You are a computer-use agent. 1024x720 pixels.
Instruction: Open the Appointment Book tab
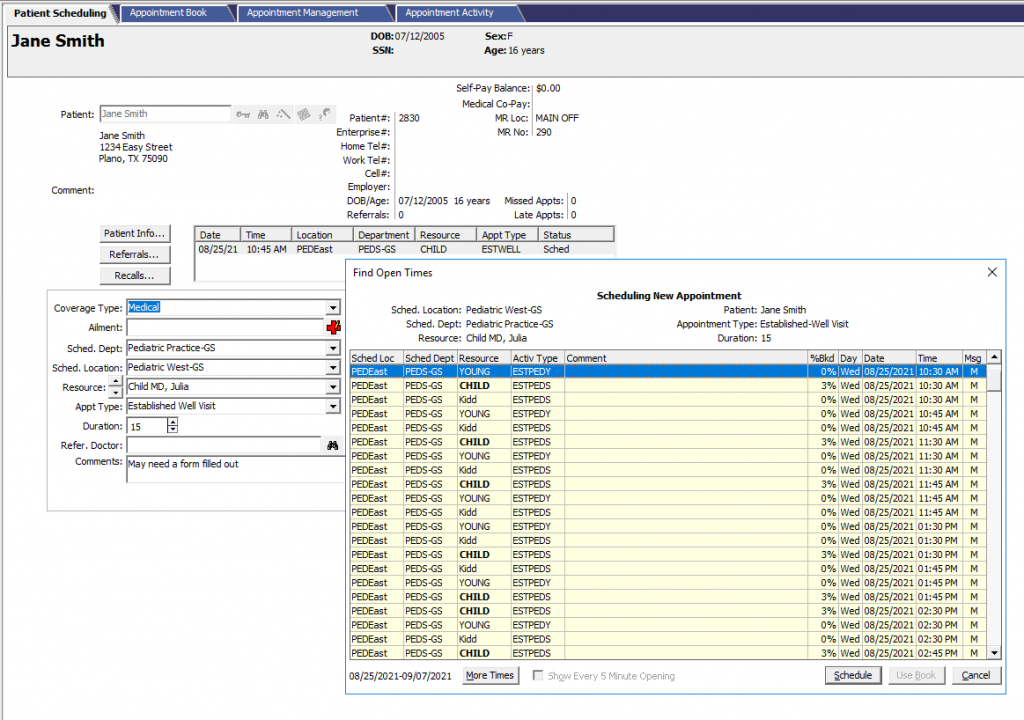coord(168,12)
